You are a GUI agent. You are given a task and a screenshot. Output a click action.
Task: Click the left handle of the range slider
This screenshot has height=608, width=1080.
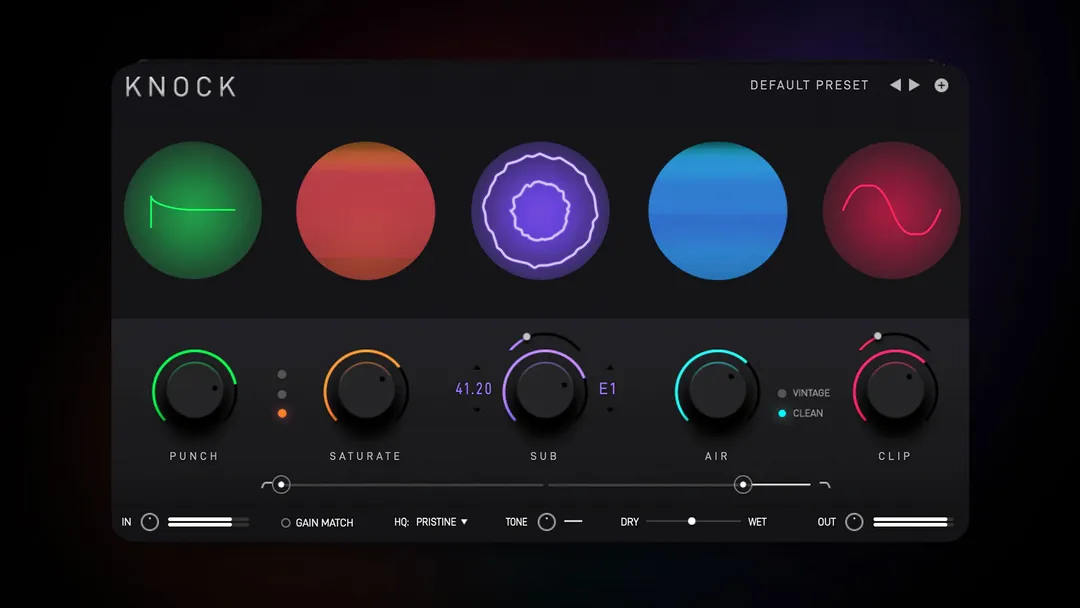281,484
